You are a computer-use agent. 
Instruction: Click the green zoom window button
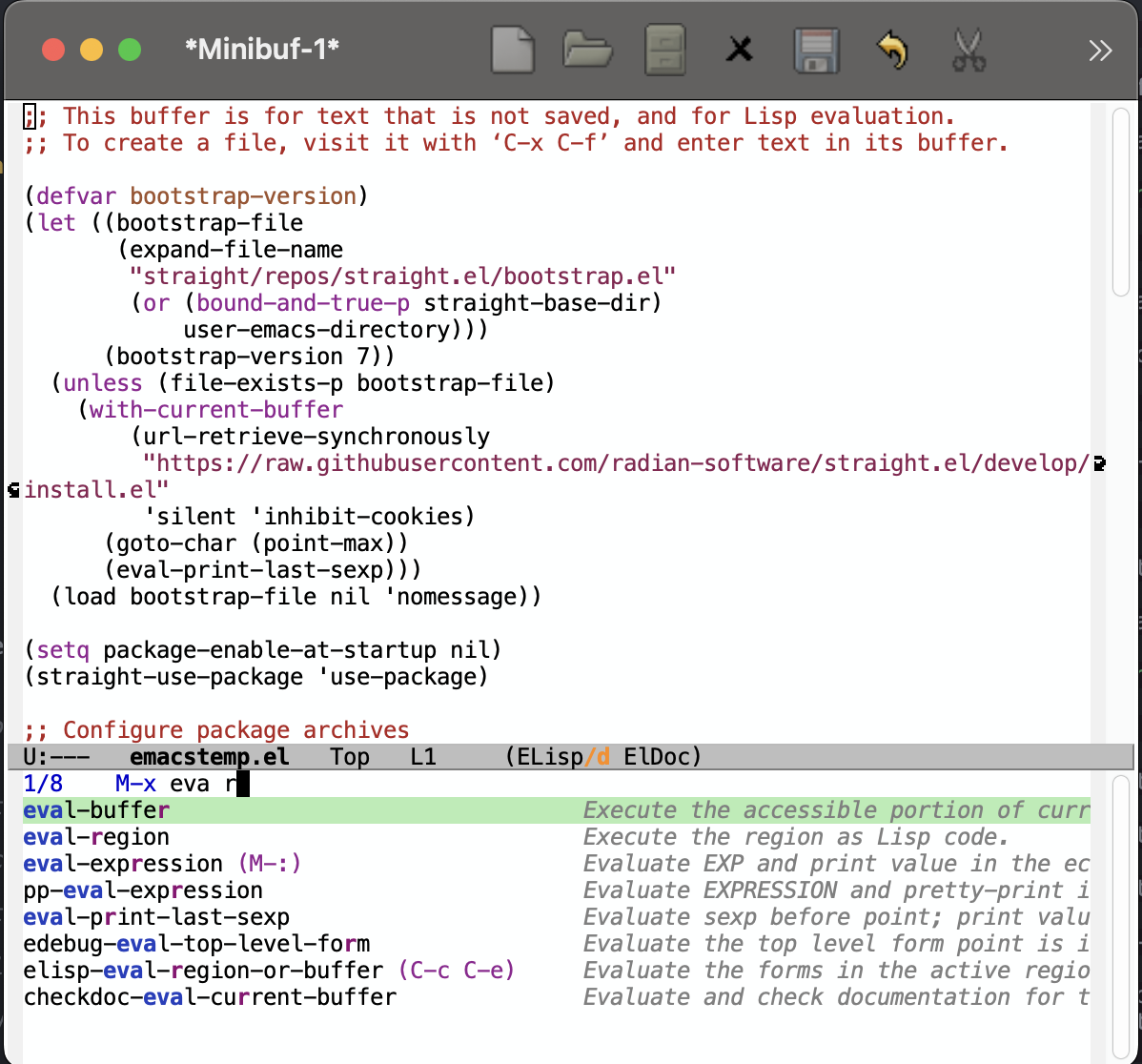pyautogui.click(x=130, y=50)
